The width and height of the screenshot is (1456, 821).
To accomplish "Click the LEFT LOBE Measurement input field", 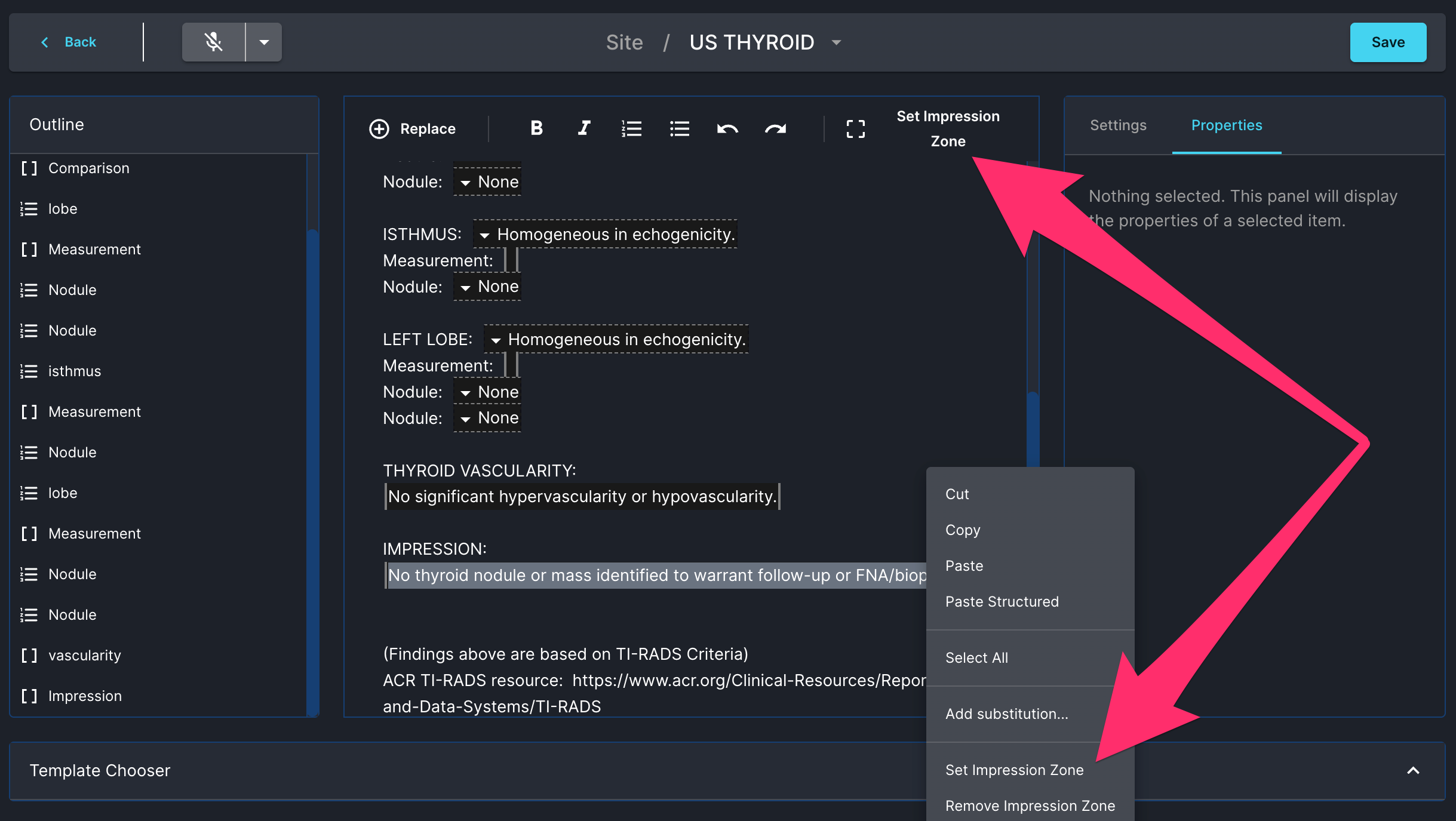I will 511,365.
